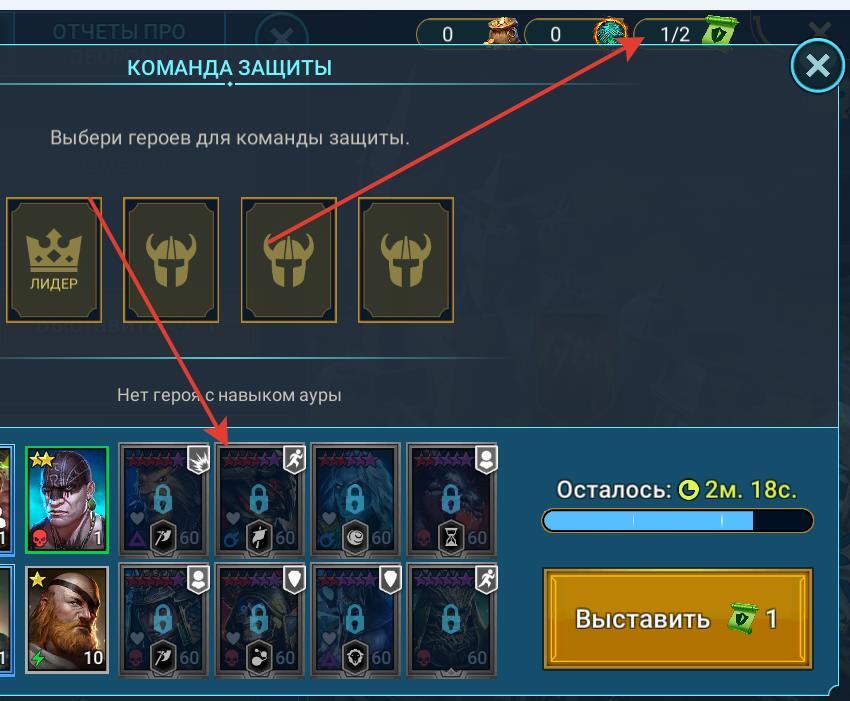The width and height of the screenshot is (850, 701).
Task: Select the second helmet hero slot
Action: [x=171, y=260]
